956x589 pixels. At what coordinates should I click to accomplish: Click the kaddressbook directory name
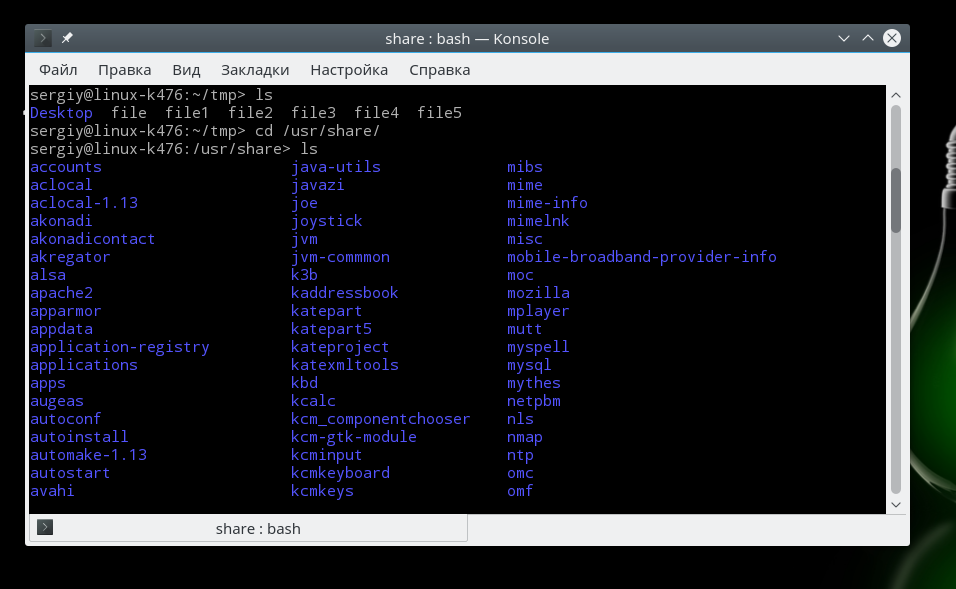(x=344, y=293)
